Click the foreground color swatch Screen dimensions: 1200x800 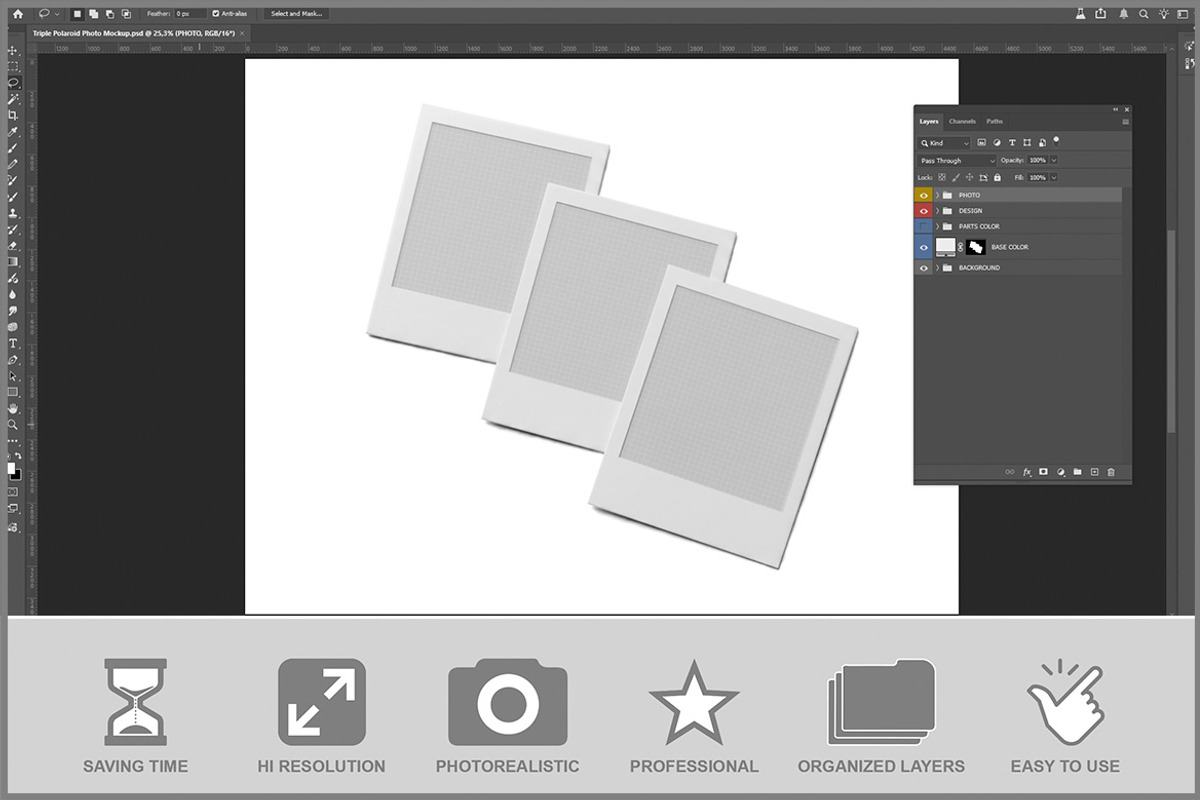pos(11,468)
